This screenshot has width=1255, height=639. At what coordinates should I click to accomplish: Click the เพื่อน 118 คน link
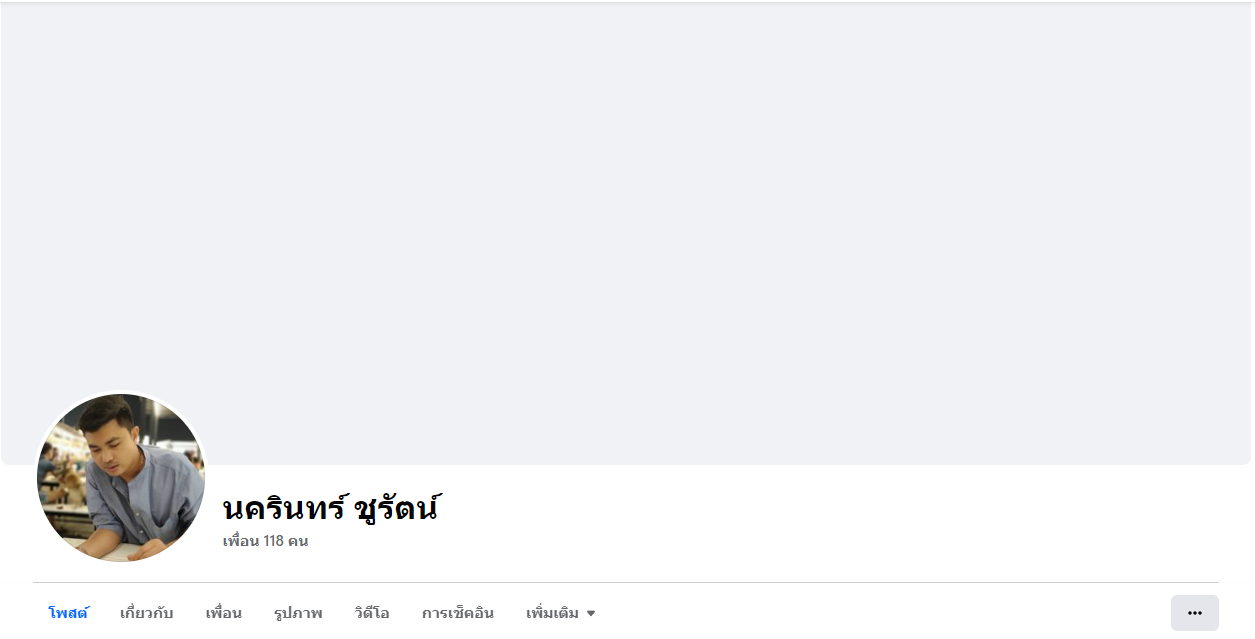[265, 541]
